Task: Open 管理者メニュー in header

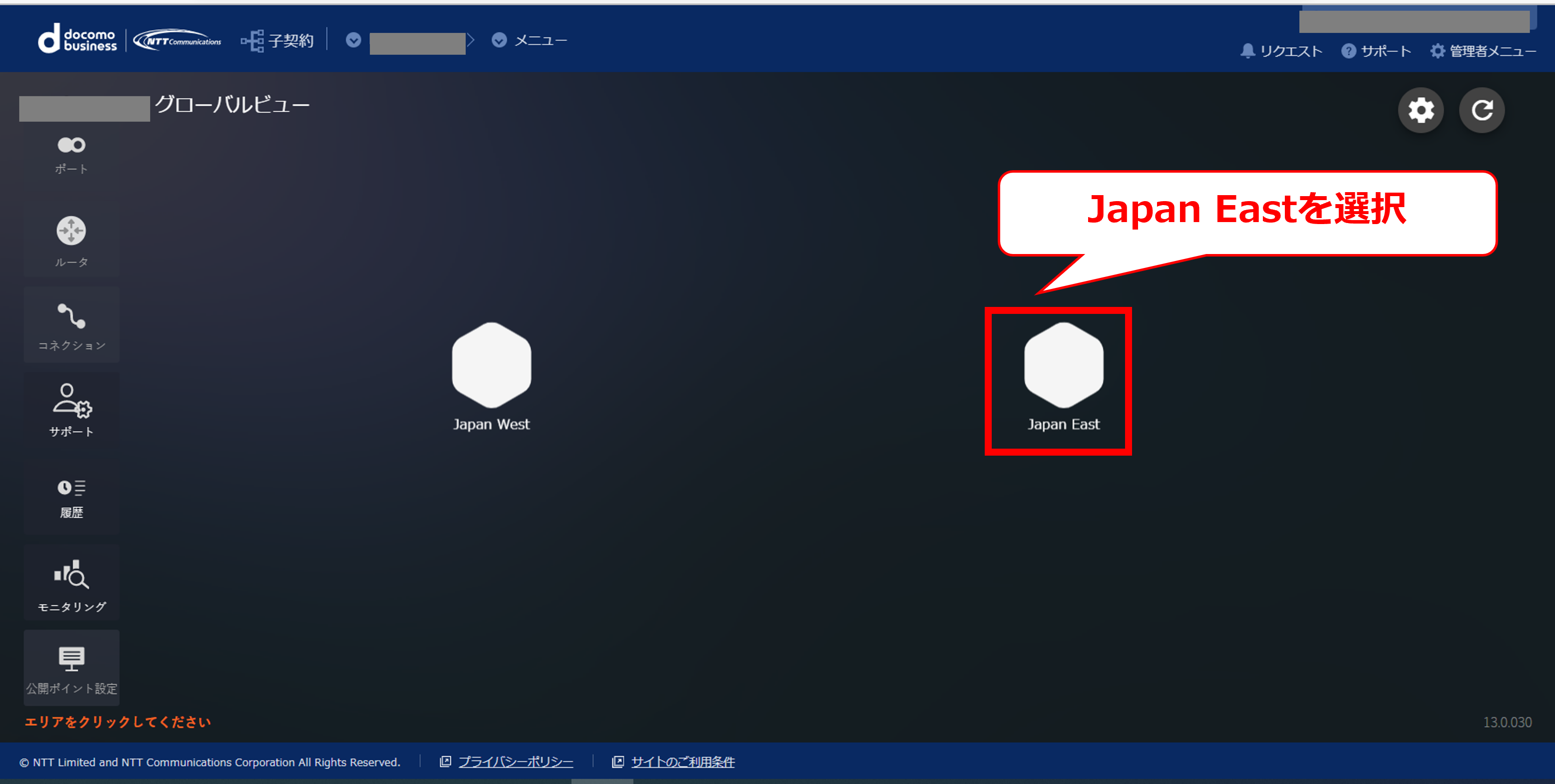Action: 1493,51
